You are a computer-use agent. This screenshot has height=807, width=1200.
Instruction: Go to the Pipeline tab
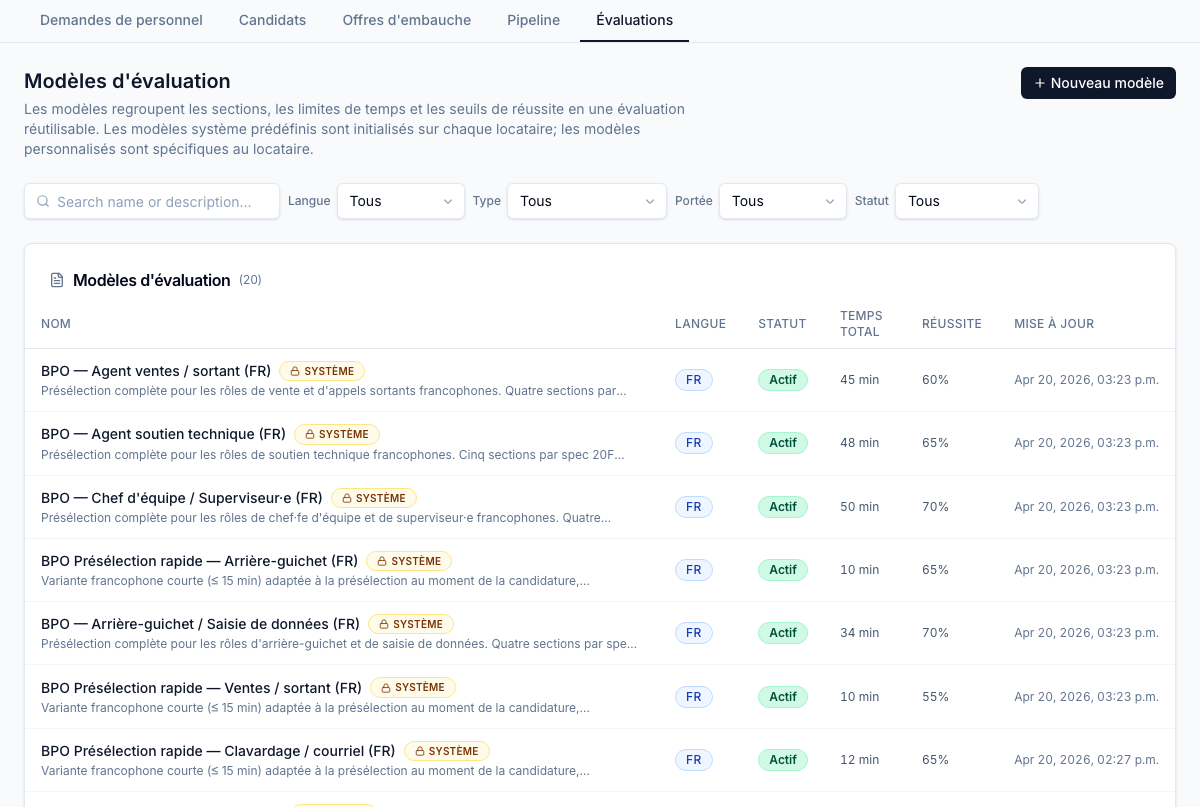(x=533, y=20)
